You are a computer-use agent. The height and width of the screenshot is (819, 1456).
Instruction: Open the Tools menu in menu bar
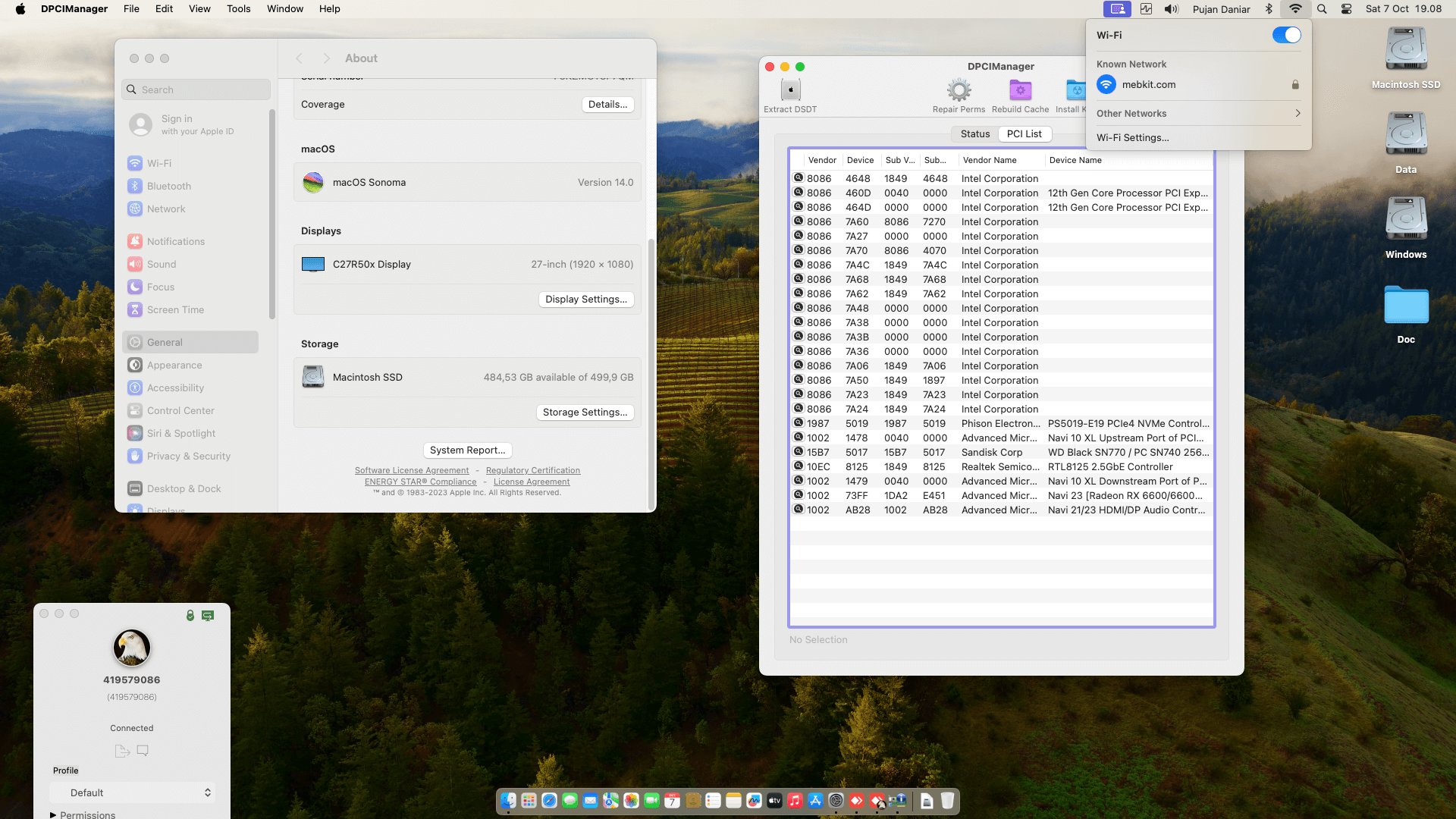pyautogui.click(x=238, y=9)
